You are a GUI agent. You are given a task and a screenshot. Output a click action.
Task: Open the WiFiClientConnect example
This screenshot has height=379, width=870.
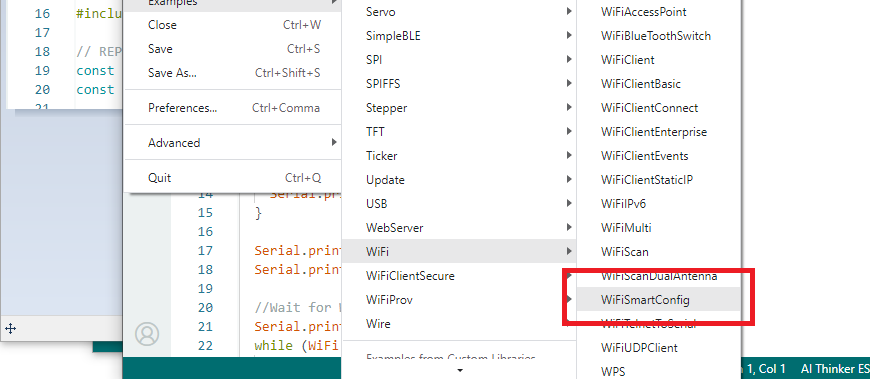[x=659, y=108]
